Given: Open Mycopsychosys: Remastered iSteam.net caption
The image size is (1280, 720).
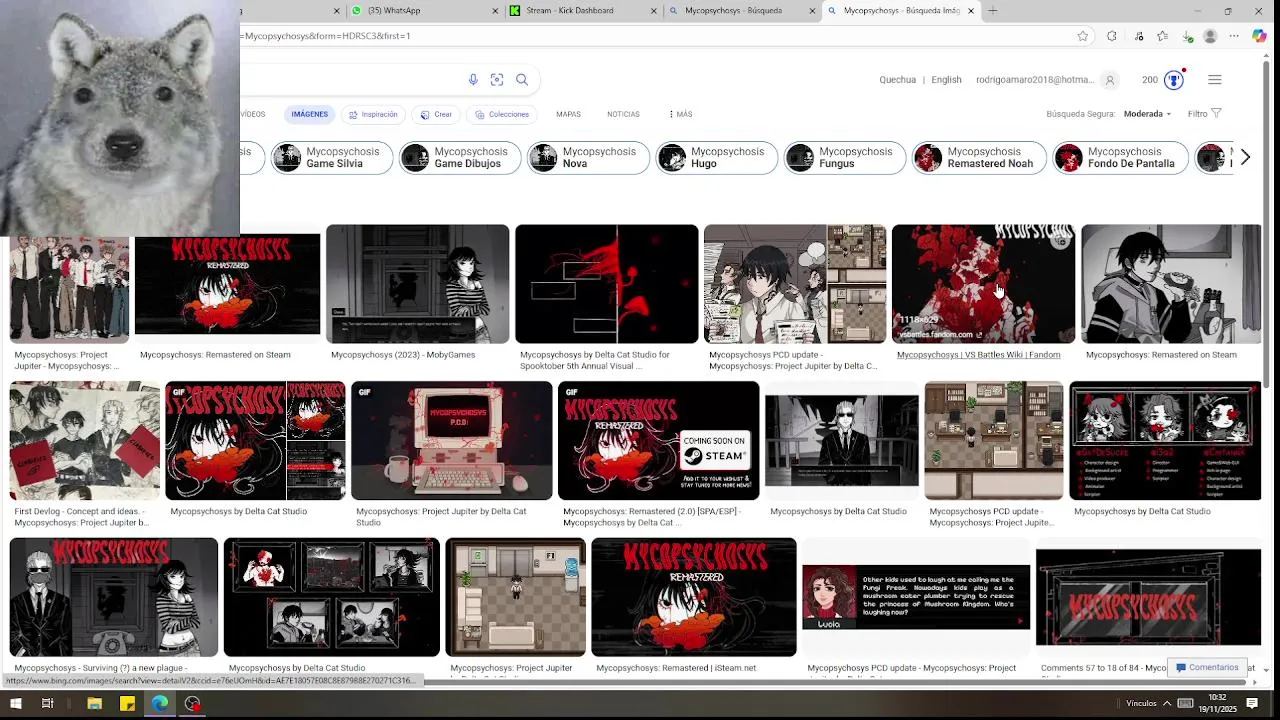Looking at the screenshot, I should pyautogui.click(x=676, y=668).
